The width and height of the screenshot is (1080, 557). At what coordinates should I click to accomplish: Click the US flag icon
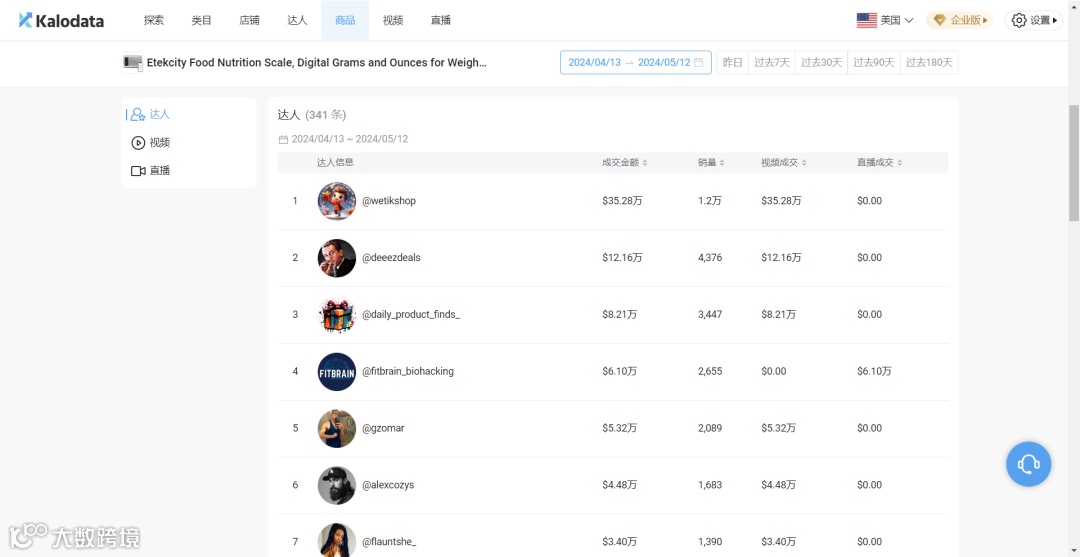coord(866,21)
